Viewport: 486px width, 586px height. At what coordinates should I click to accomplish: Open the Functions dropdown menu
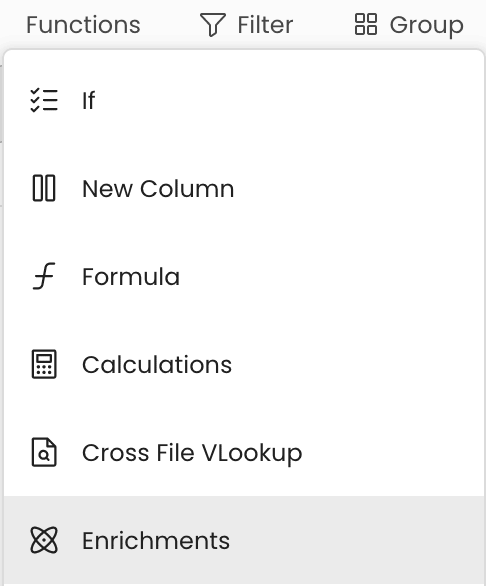coord(83,25)
